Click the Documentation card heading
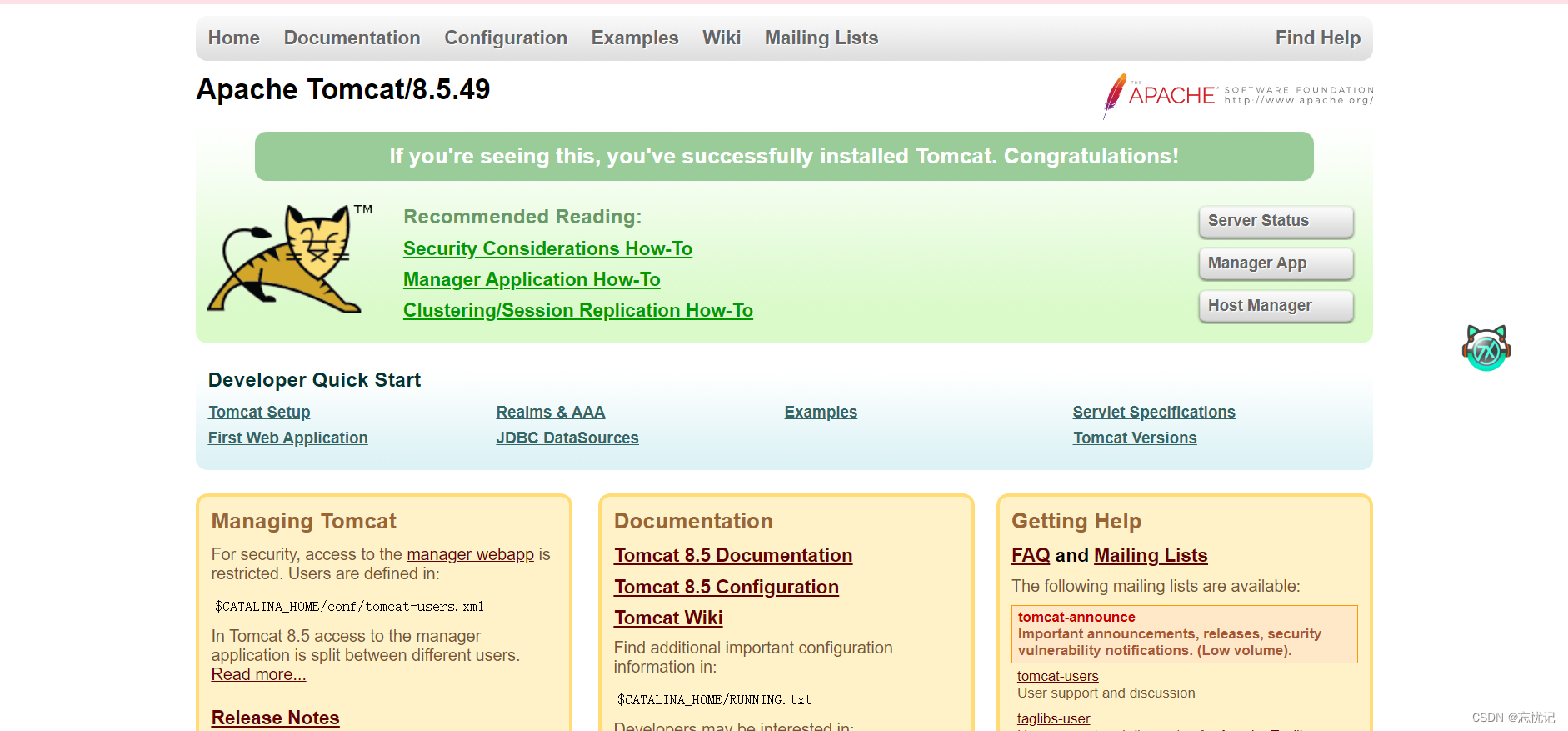The image size is (1568, 731). (x=693, y=521)
